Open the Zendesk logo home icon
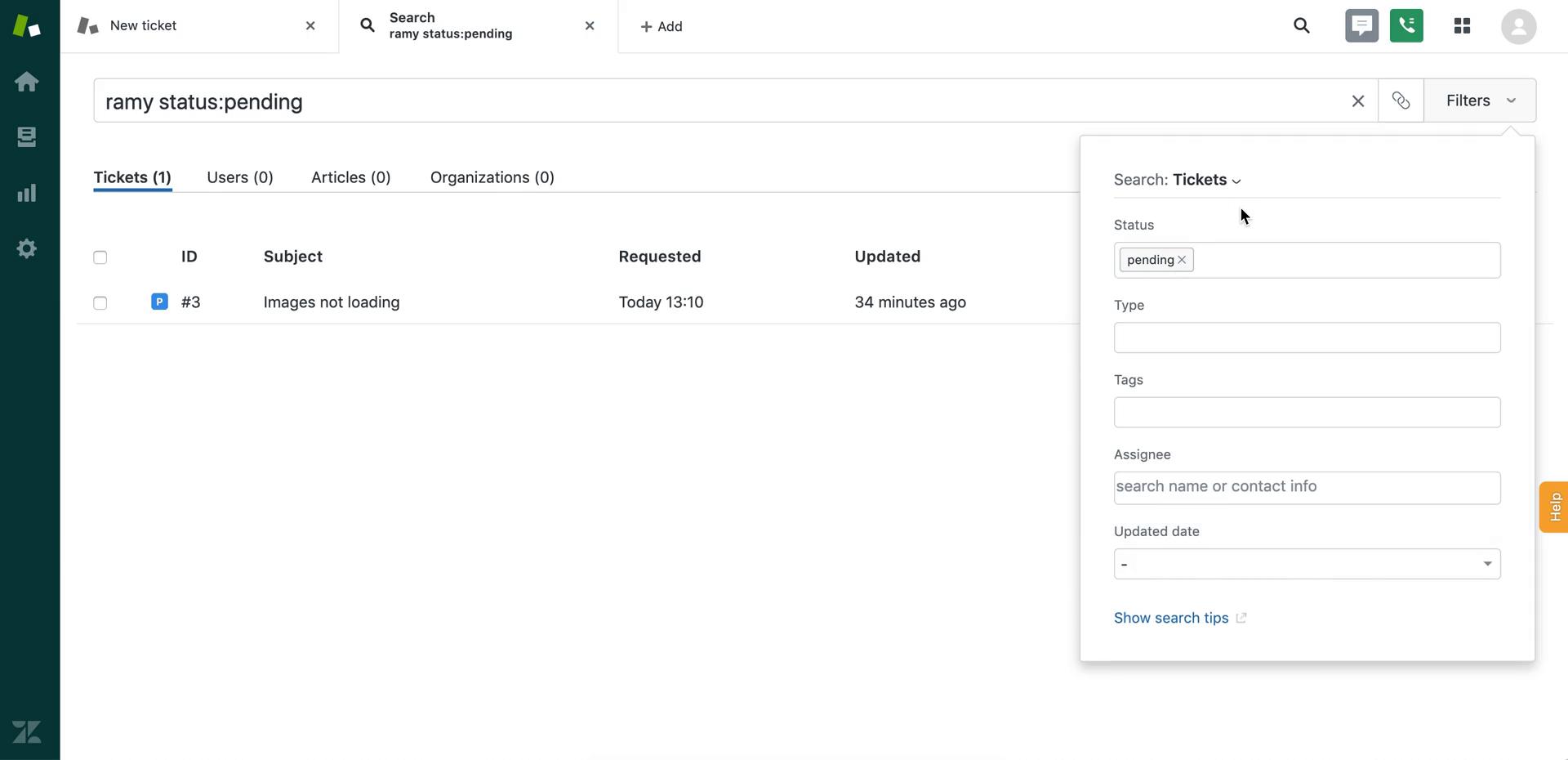 click(x=27, y=25)
